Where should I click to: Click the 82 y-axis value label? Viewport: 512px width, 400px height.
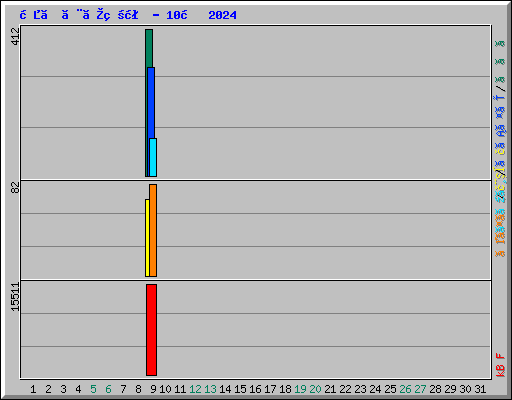coord(15,188)
